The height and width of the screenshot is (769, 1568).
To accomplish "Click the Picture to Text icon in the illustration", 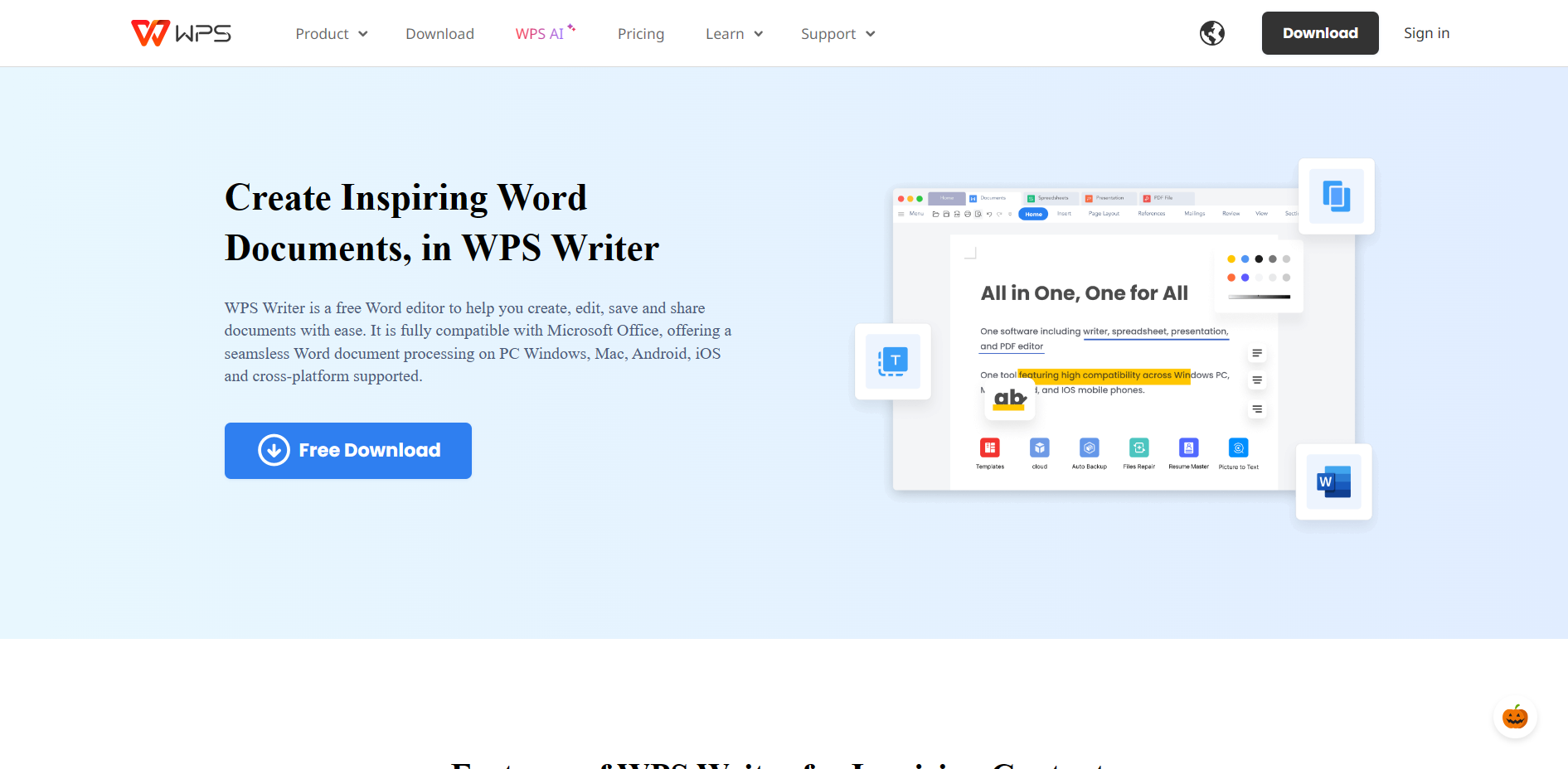I will coord(1239,447).
